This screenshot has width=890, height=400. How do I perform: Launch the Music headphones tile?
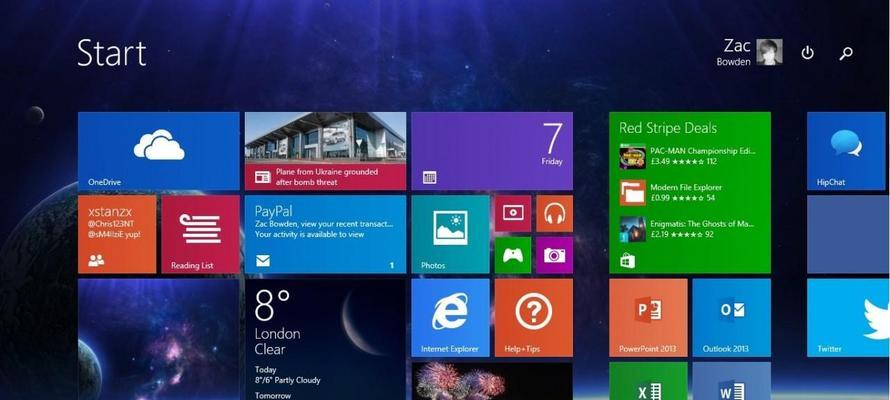point(555,213)
